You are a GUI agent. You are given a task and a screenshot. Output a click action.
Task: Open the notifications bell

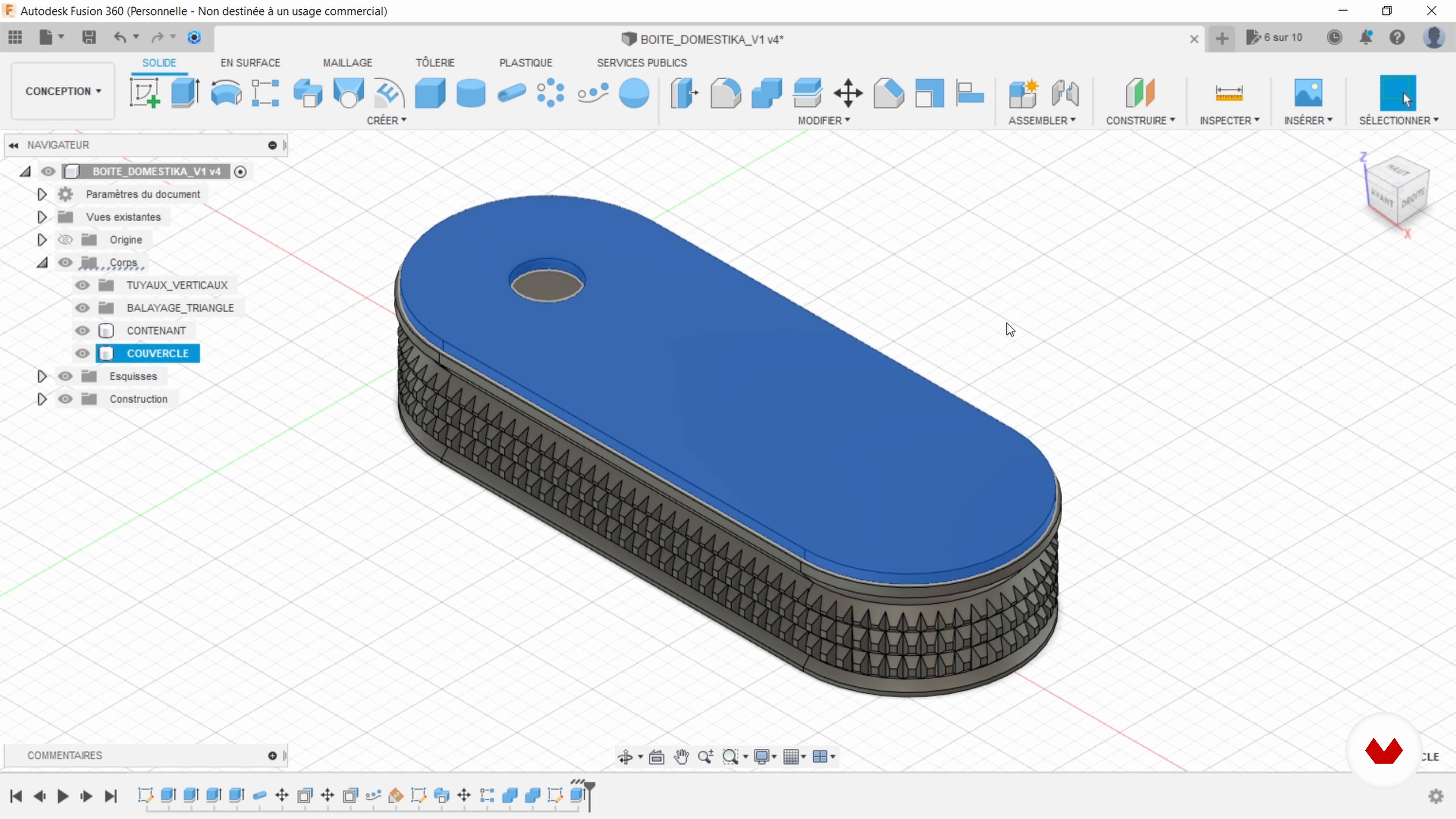tap(1366, 37)
